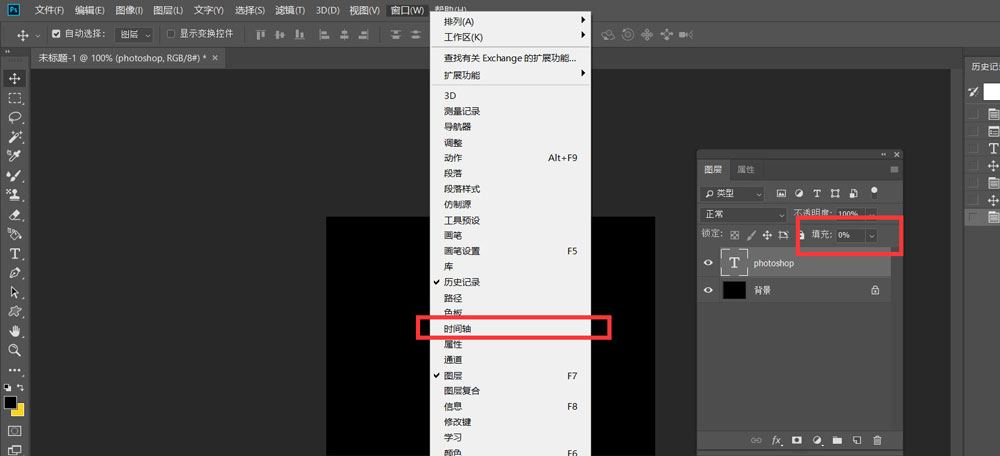Image resolution: width=1000 pixels, height=456 pixels.
Task: Align left edges icon in options bar
Action: point(324,34)
